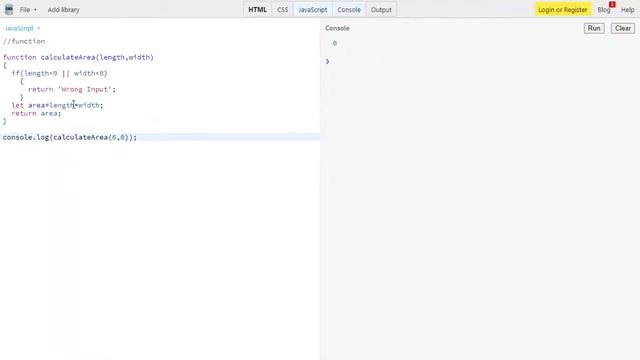640x360 pixels.
Task: Run the code in the console
Action: click(594, 28)
